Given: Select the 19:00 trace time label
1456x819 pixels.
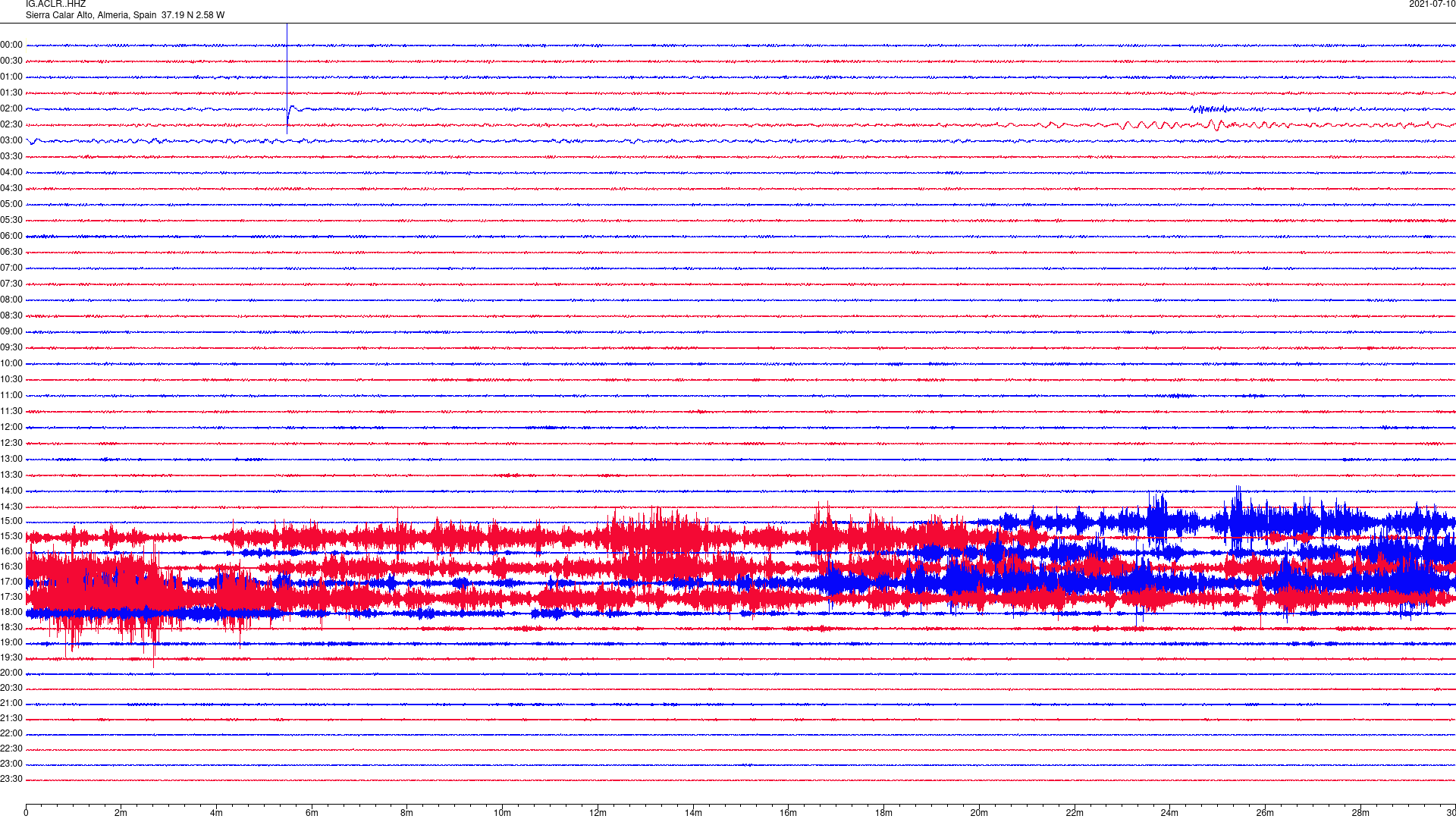Looking at the screenshot, I should [x=11, y=643].
